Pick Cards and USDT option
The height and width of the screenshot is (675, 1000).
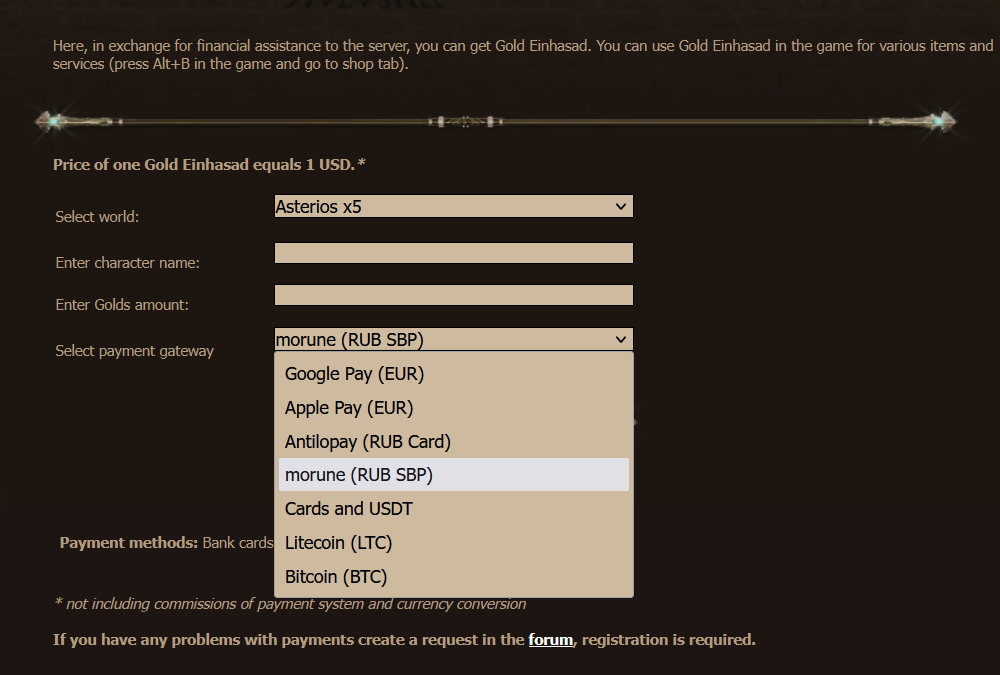(453, 508)
